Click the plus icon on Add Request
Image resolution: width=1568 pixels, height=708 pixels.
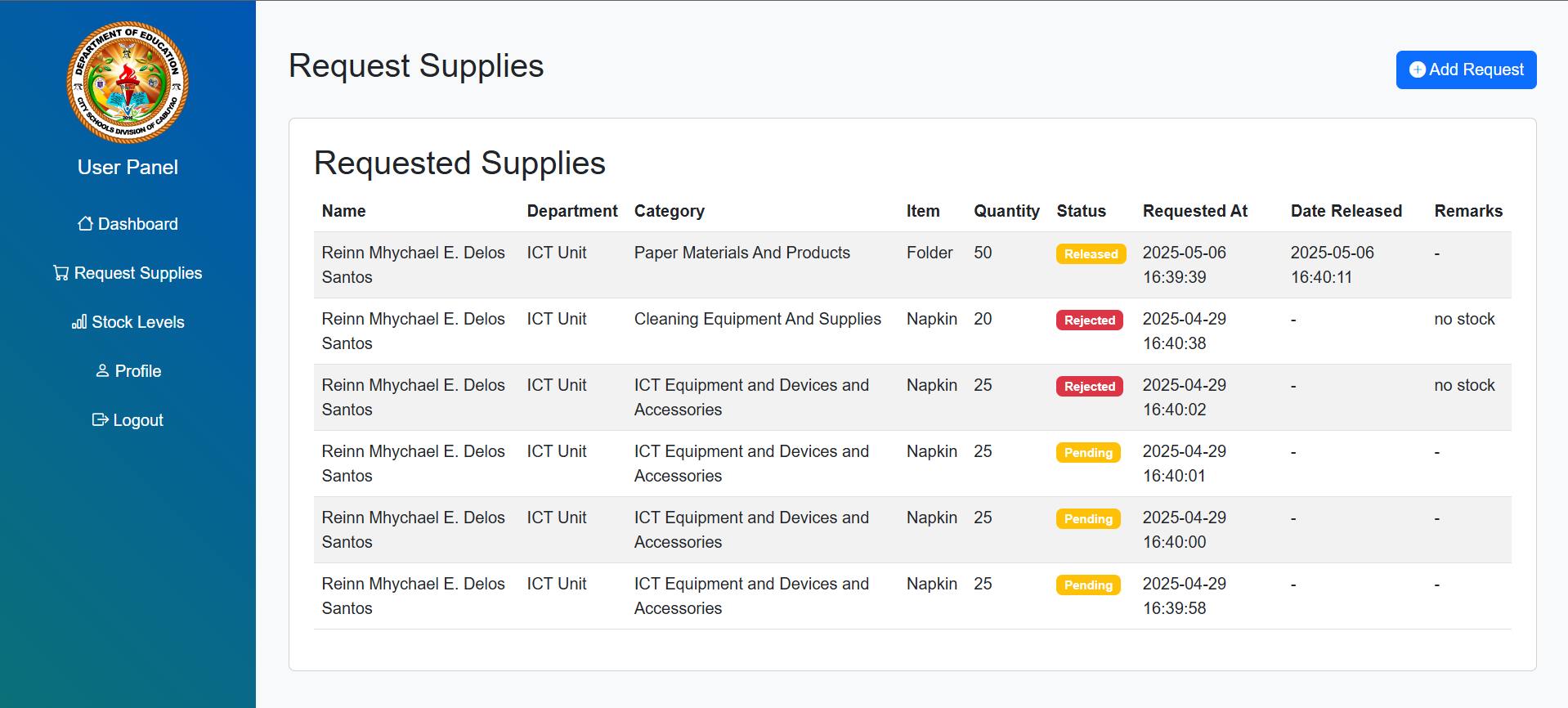[x=1418, y=69]
